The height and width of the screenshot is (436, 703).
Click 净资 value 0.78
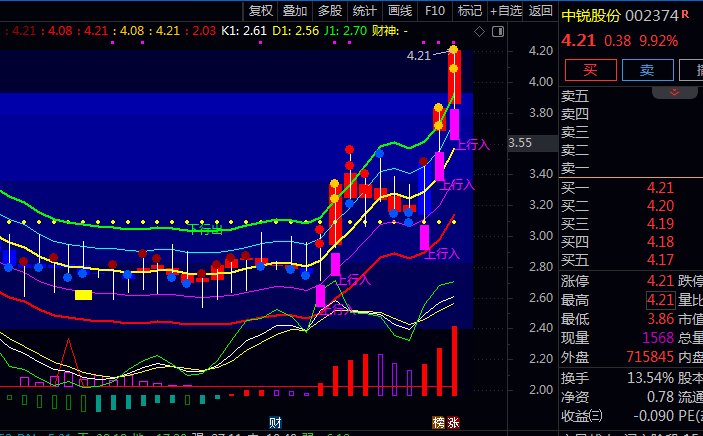[x=660, y=397]
